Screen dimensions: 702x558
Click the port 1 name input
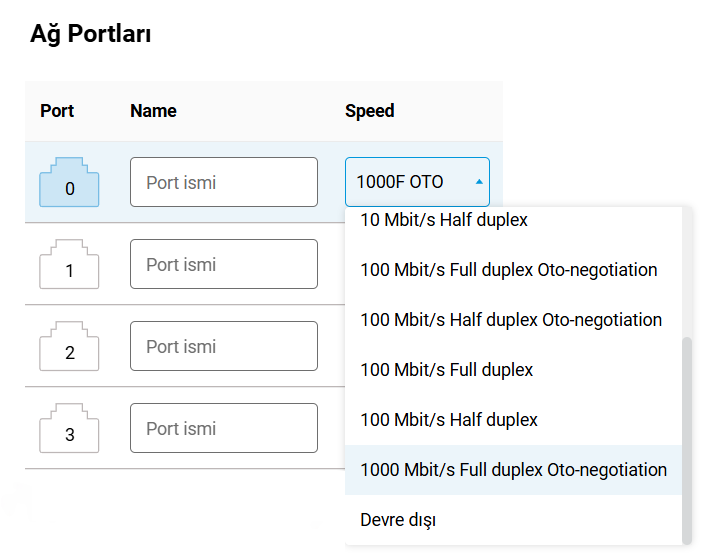tap(224, 265)
